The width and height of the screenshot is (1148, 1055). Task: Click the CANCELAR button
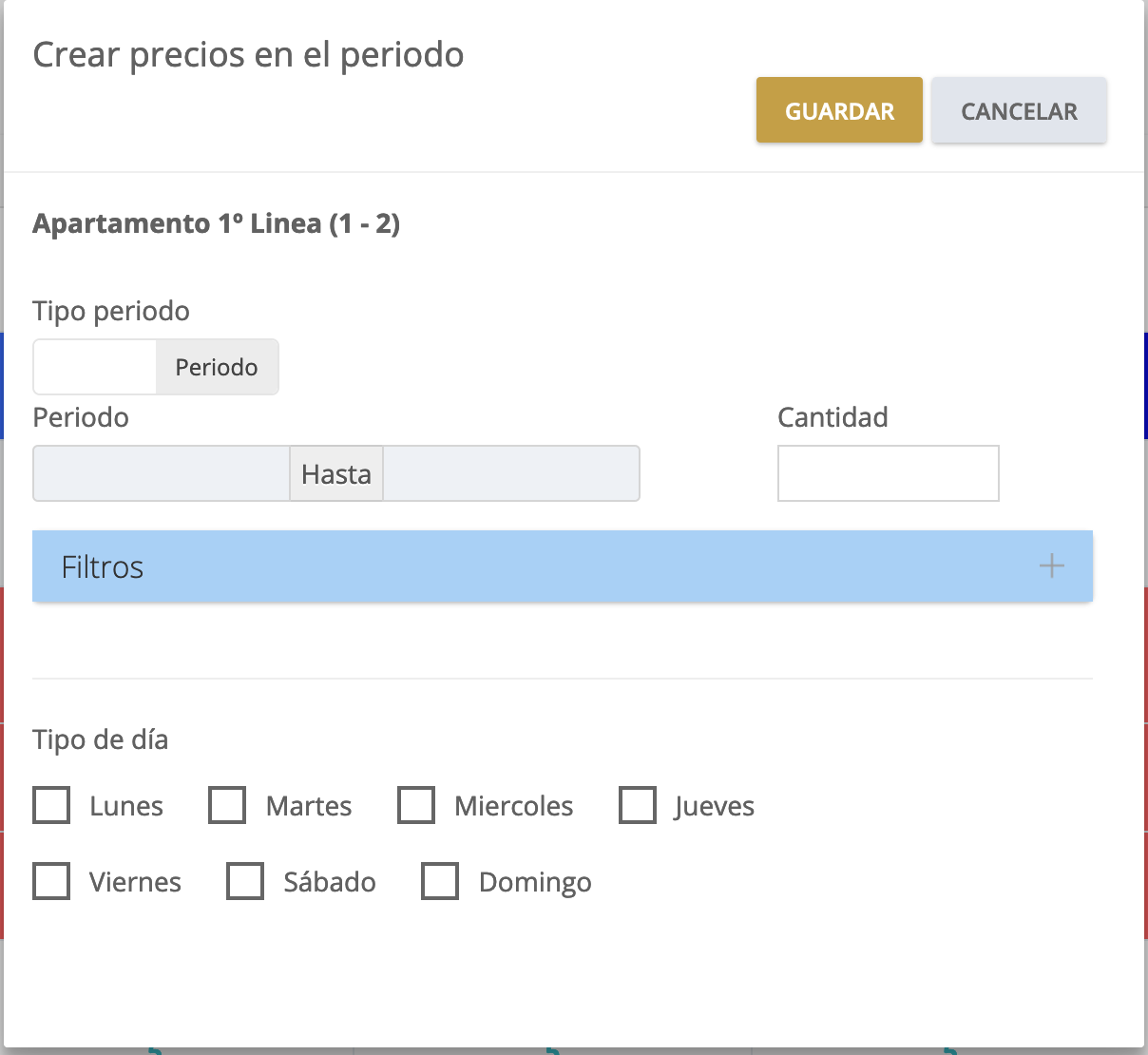click(x=1019, y=110)
